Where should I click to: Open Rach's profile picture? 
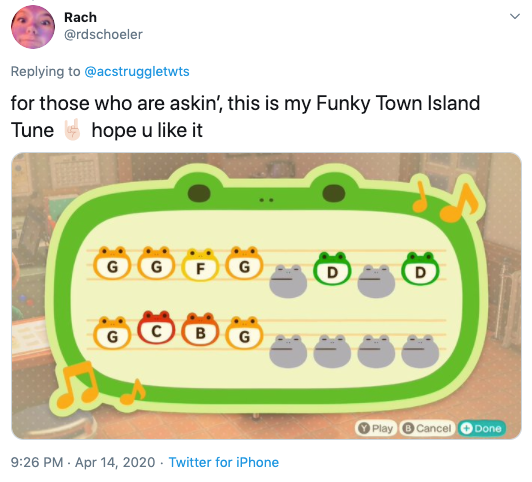click(x=33, y=27)
